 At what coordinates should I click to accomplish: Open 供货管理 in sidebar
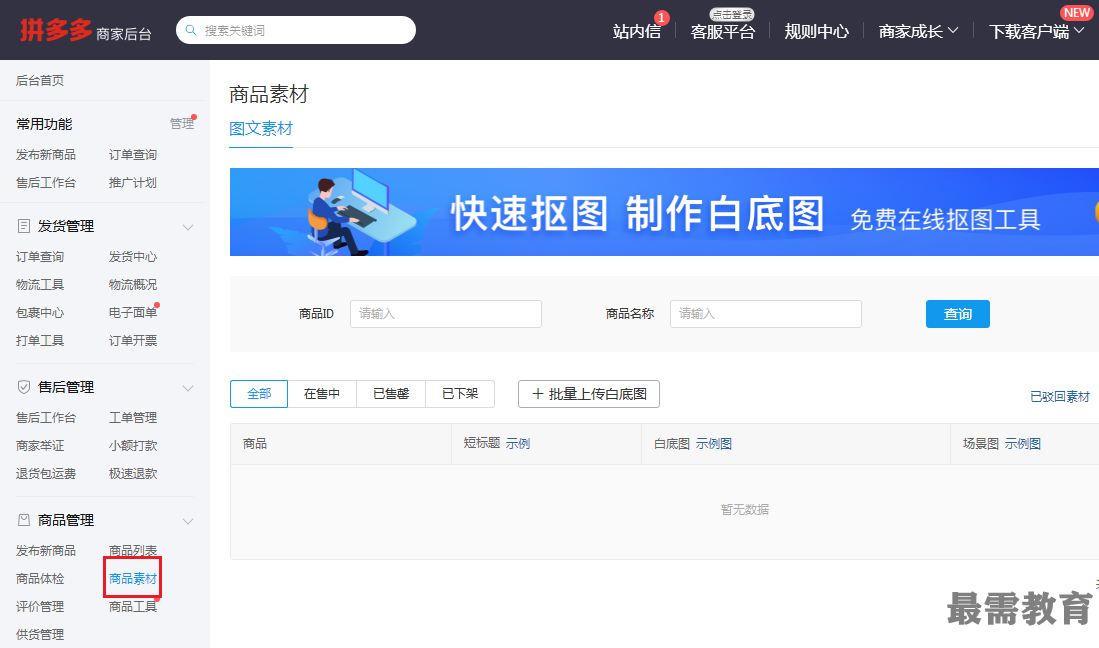tap(40, 635)
